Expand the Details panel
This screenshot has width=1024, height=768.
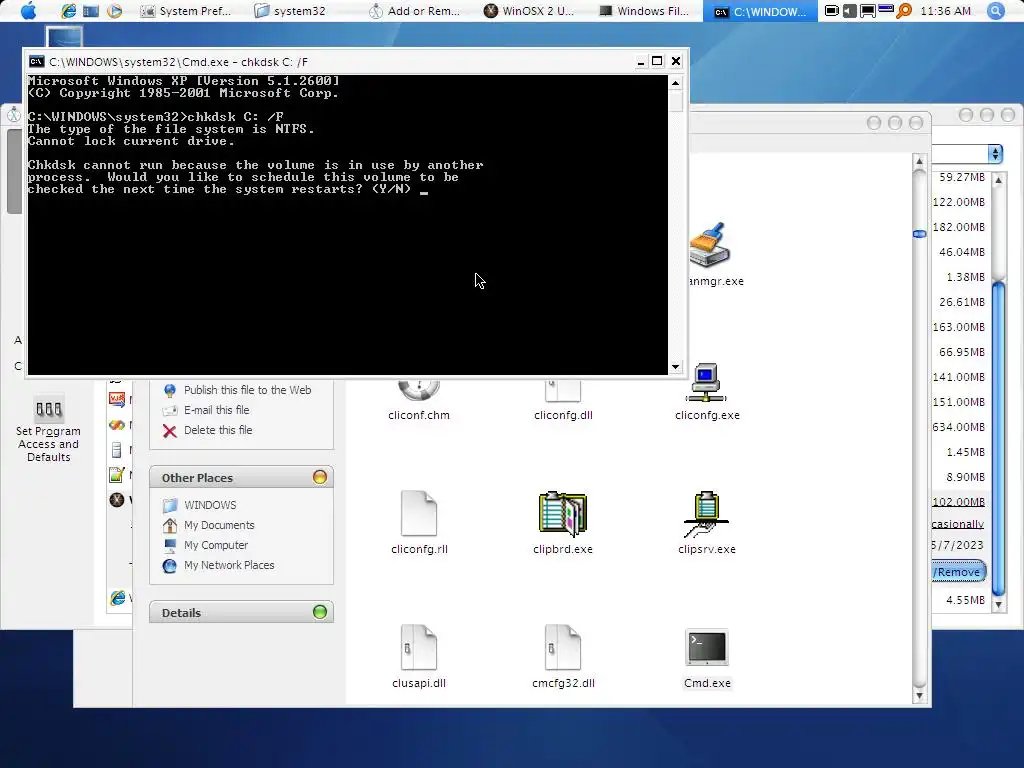click(x=319, y=612)
